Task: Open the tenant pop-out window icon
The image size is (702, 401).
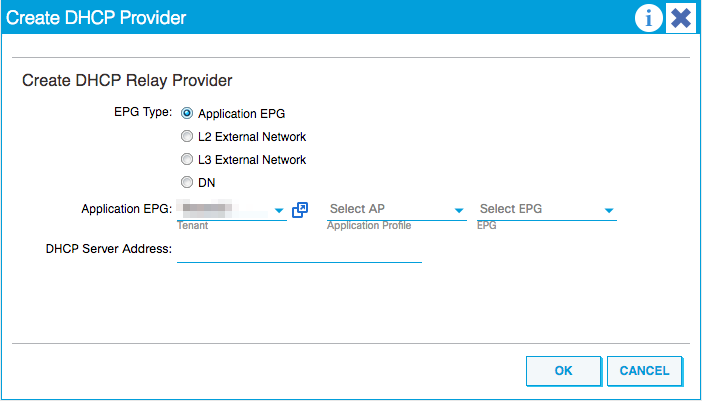Action: pos(300,209)
